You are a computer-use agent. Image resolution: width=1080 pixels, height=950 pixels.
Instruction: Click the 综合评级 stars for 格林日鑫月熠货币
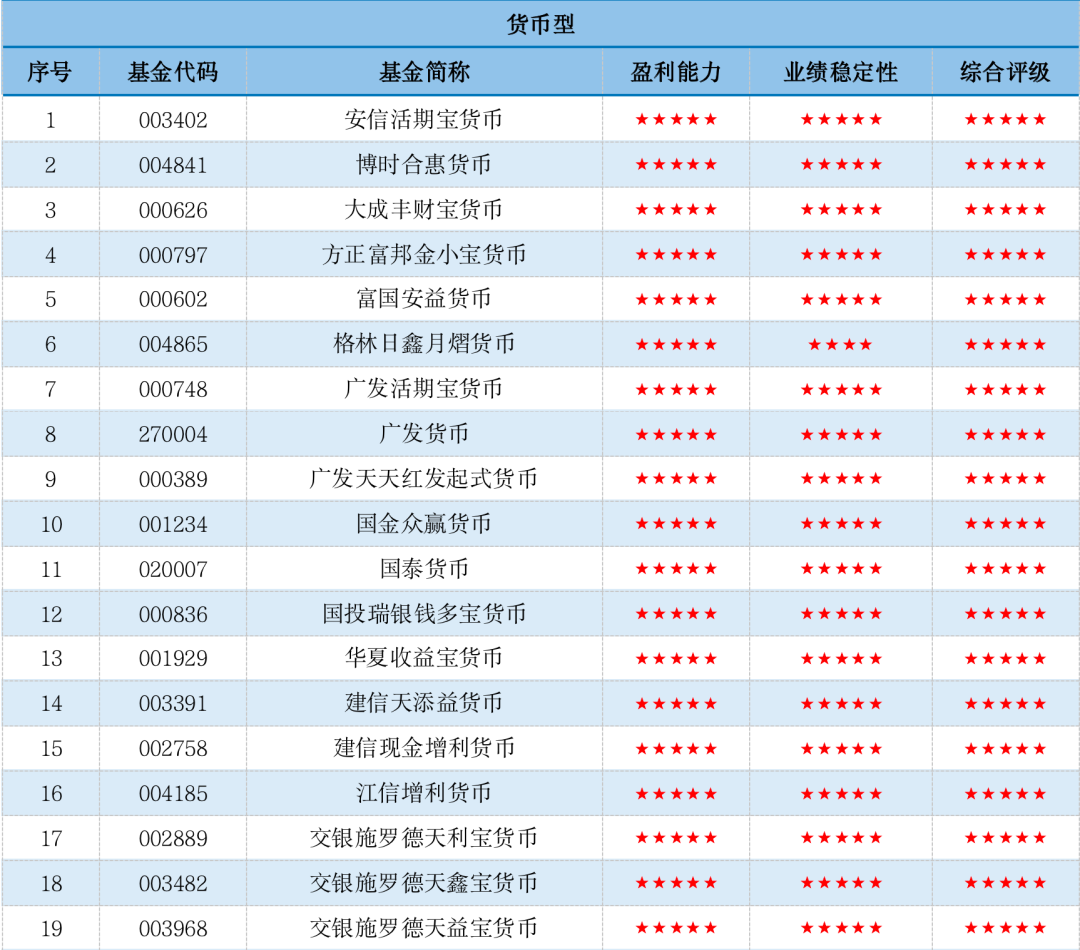(x=1005, y=344)
